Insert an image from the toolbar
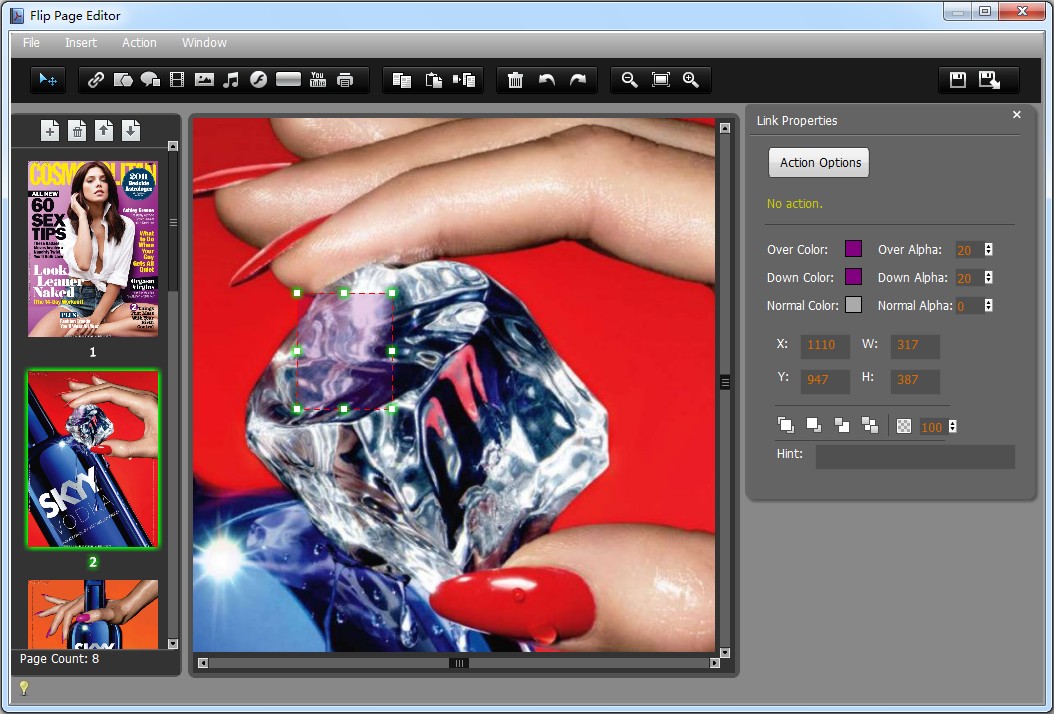This screenshot has height=714, width=1054. pyautogui.click(x=204, y=80)
